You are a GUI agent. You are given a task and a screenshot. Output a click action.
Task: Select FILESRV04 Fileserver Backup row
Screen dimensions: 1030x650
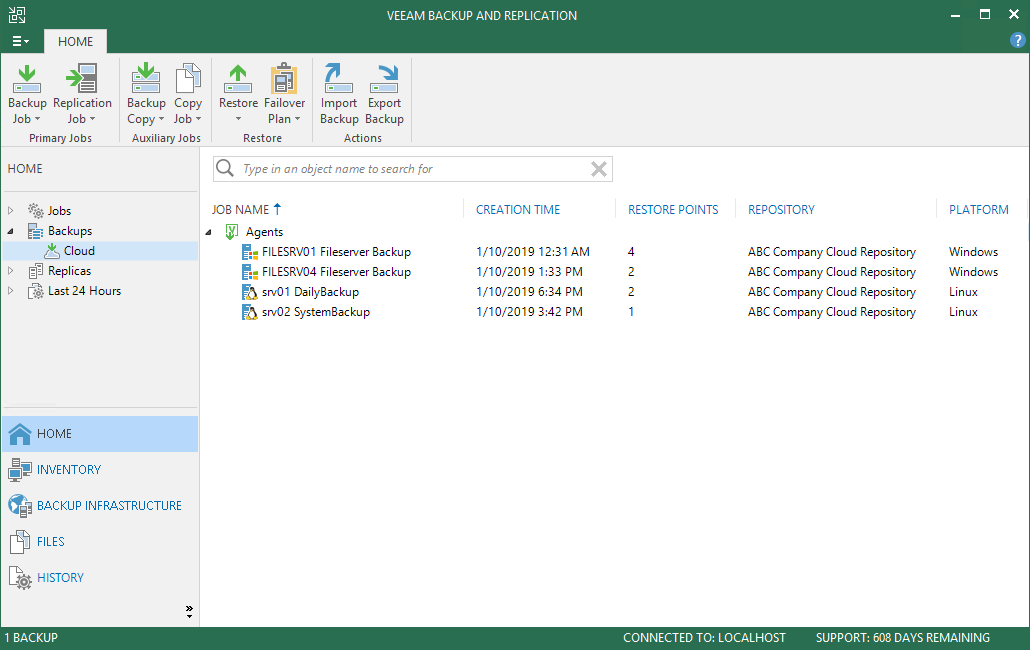point(336,272)
